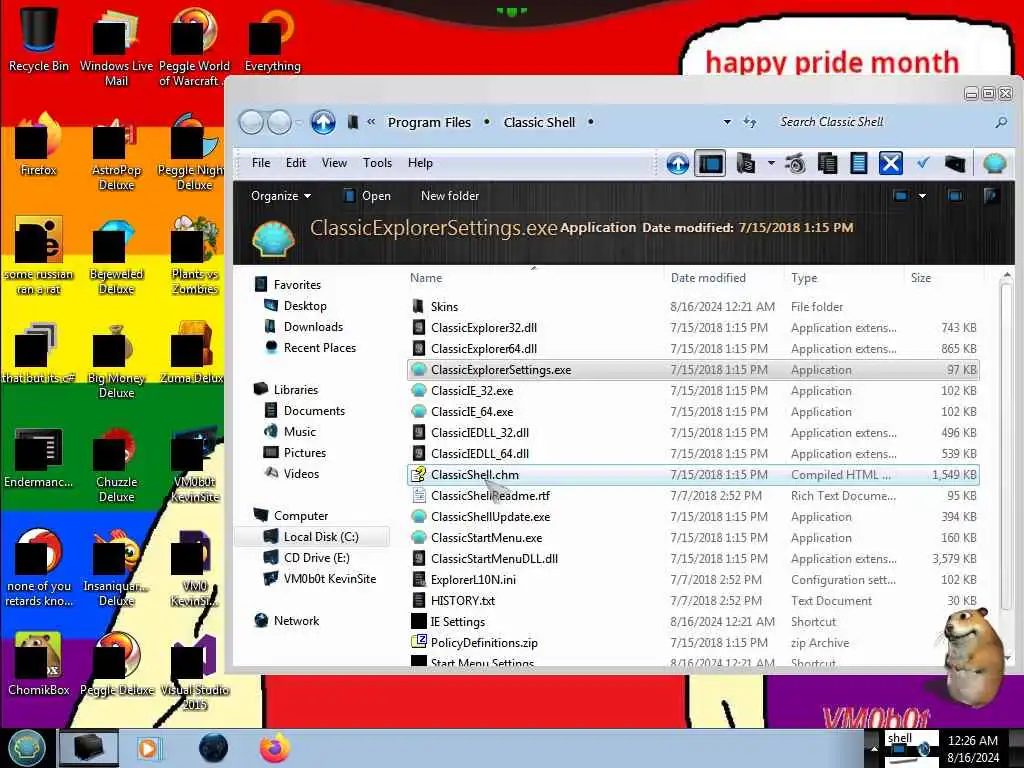Toggle the highlighted pane button in the Classic Explorer toolbar
The height and width of the screenshot is (768, 1024).
tap(710, 163)
